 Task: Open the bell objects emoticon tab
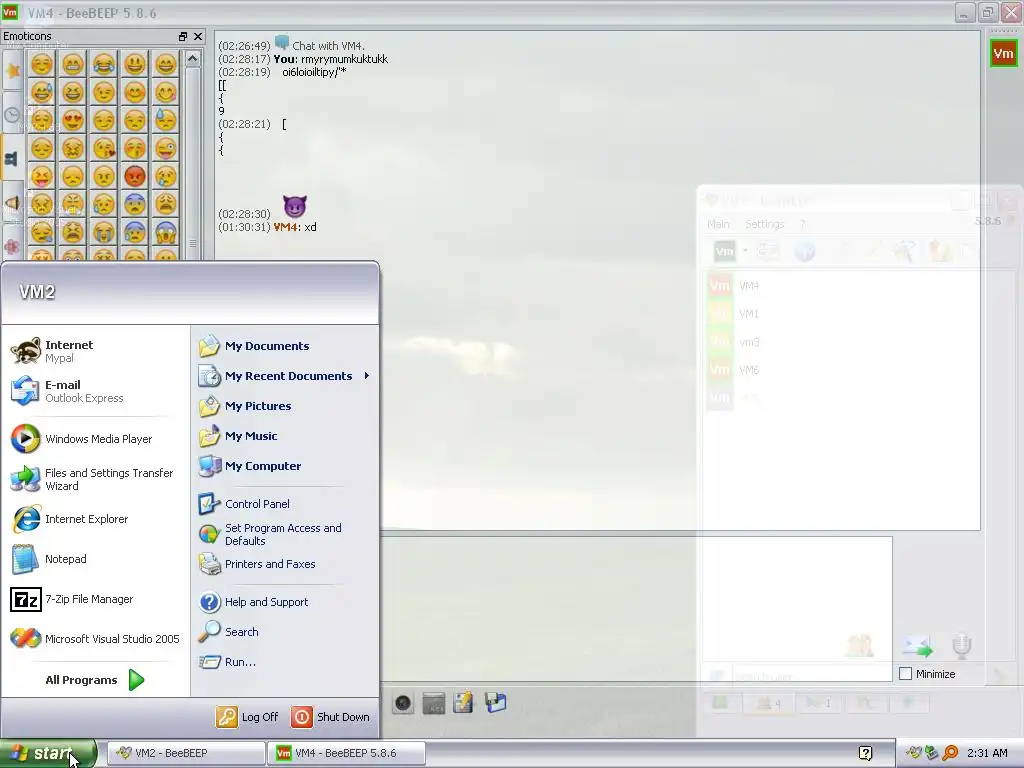tap(12, 203)
